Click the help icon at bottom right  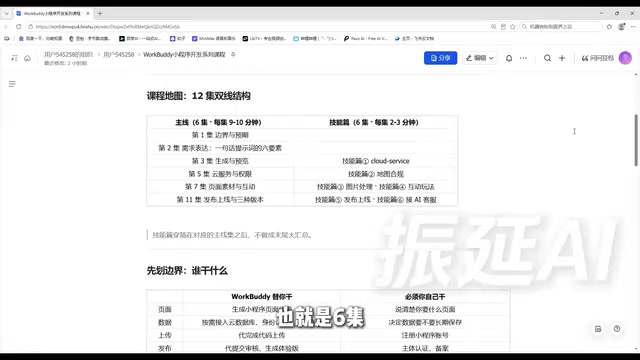click(617, 329)
